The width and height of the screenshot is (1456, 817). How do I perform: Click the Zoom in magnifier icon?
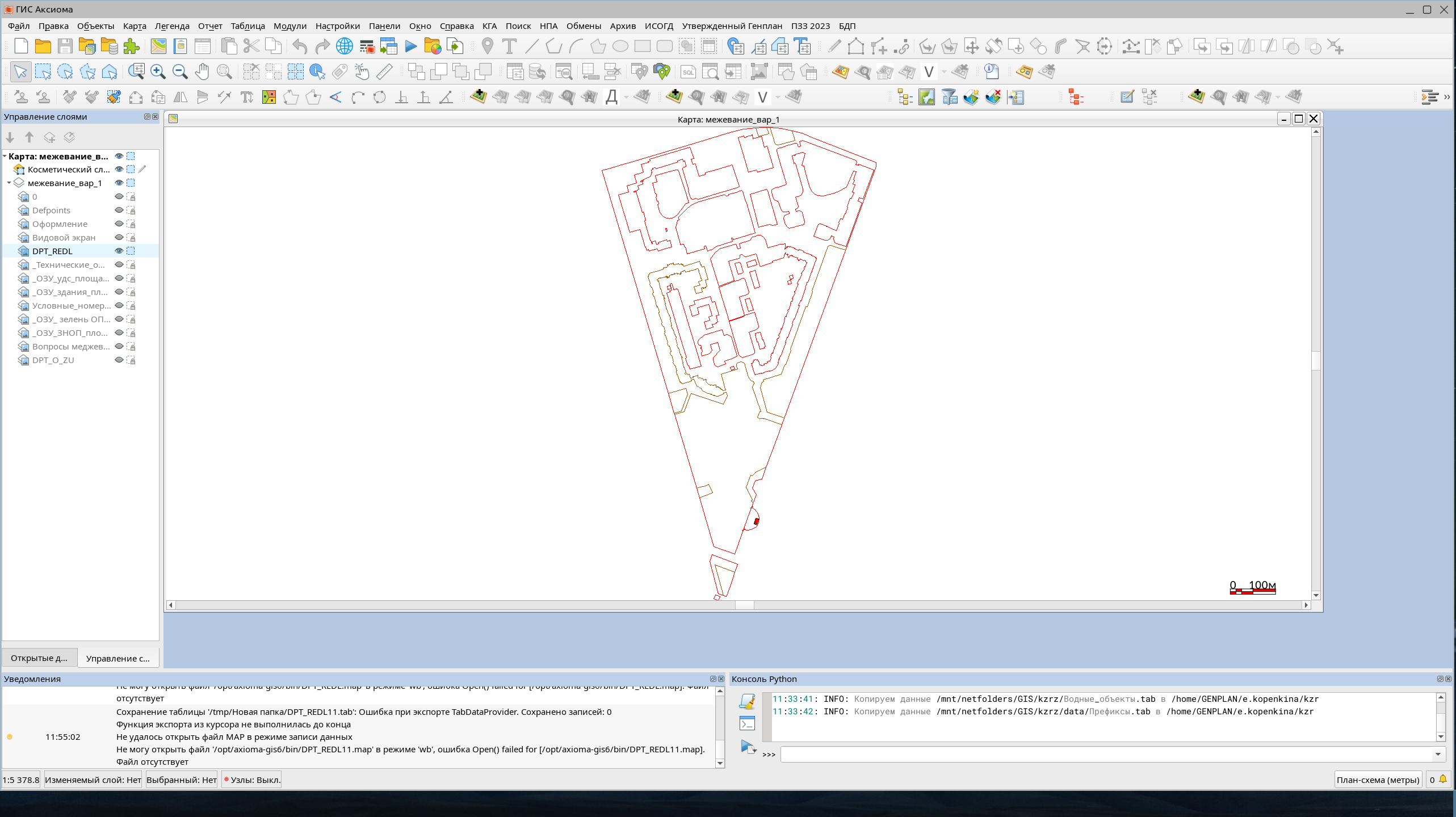click(x=158, y=71)
